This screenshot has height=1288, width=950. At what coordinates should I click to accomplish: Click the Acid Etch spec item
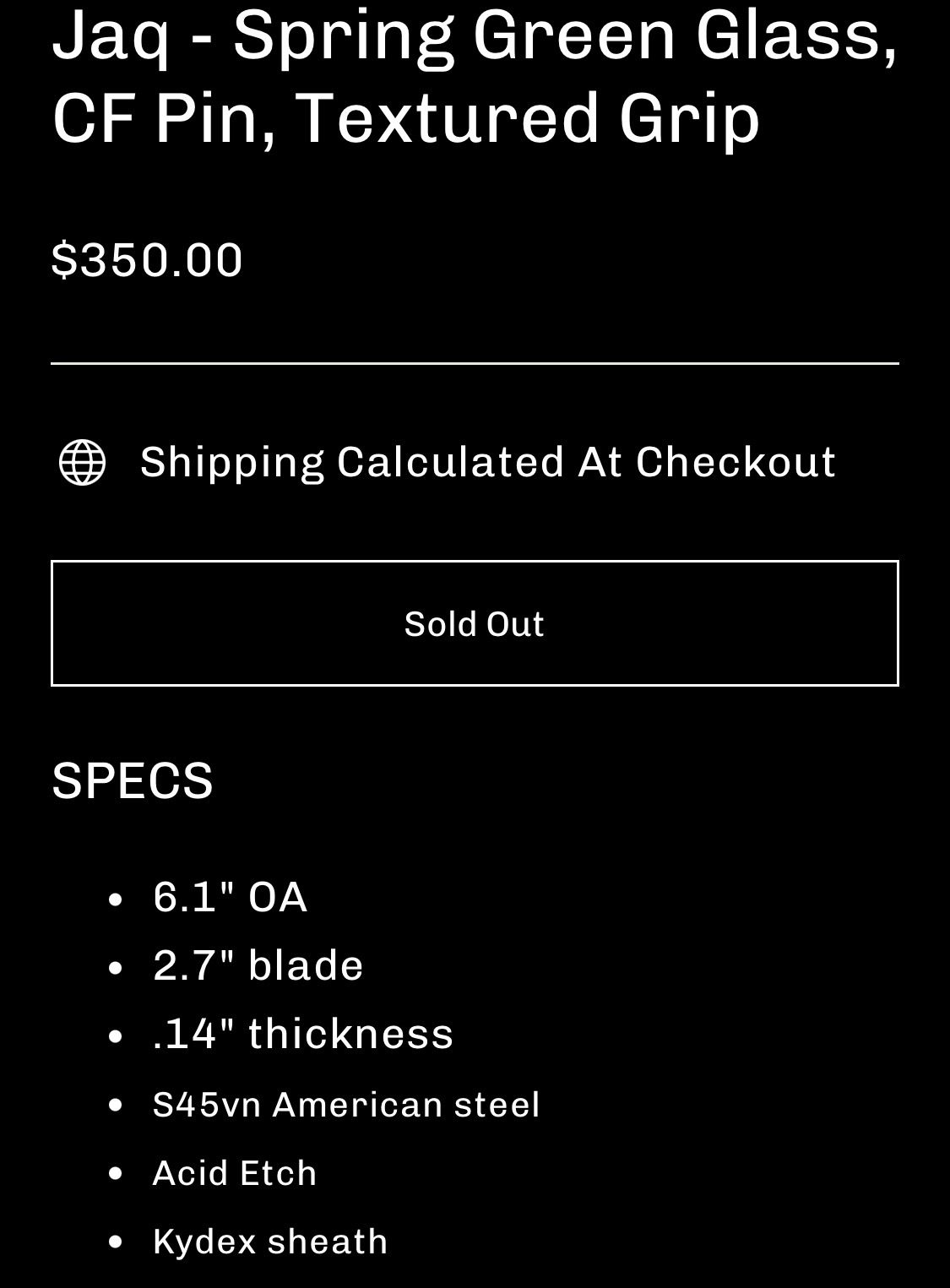coord(234,1173)
